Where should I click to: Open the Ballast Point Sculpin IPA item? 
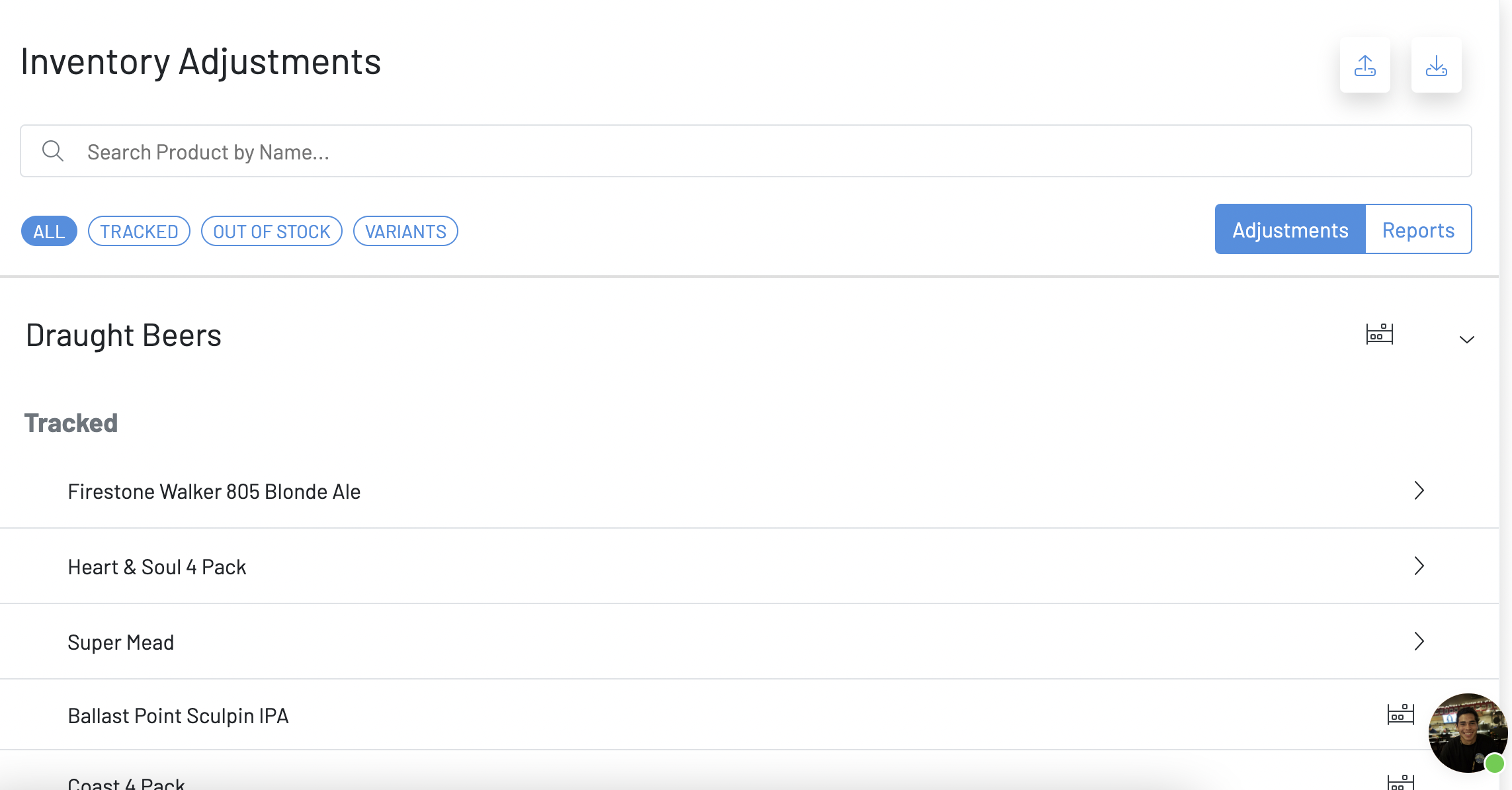coord(178,716)
